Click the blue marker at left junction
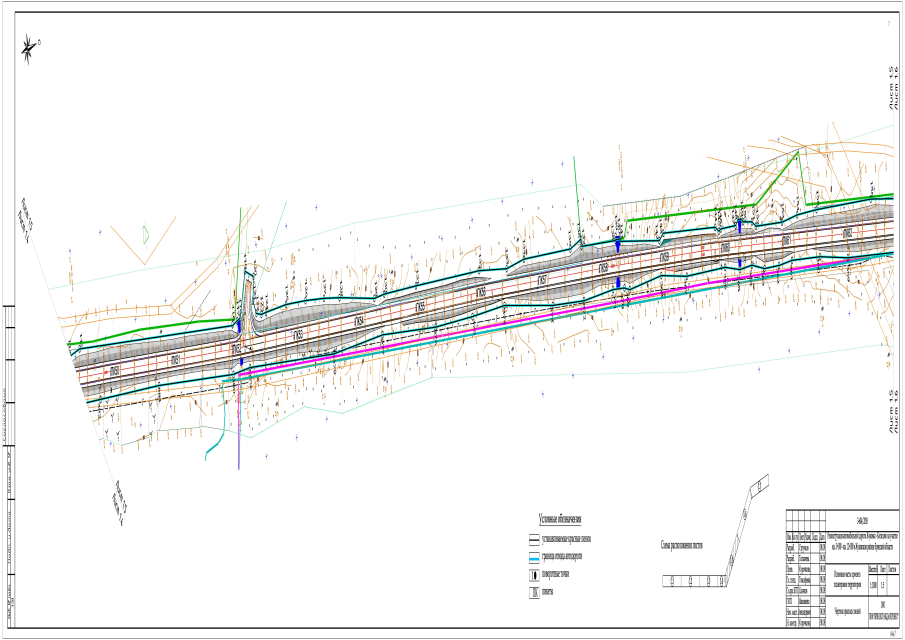The height and width of the screenshot is (640, 905). tap(240, 327)
